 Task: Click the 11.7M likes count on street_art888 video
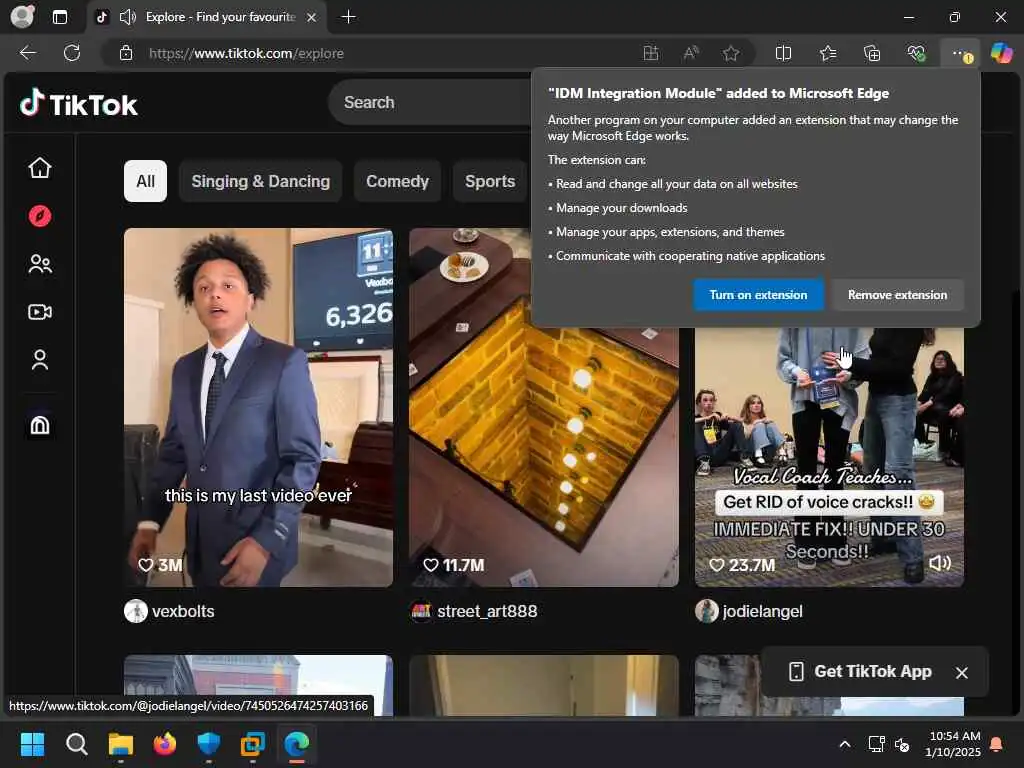[464, 565]
